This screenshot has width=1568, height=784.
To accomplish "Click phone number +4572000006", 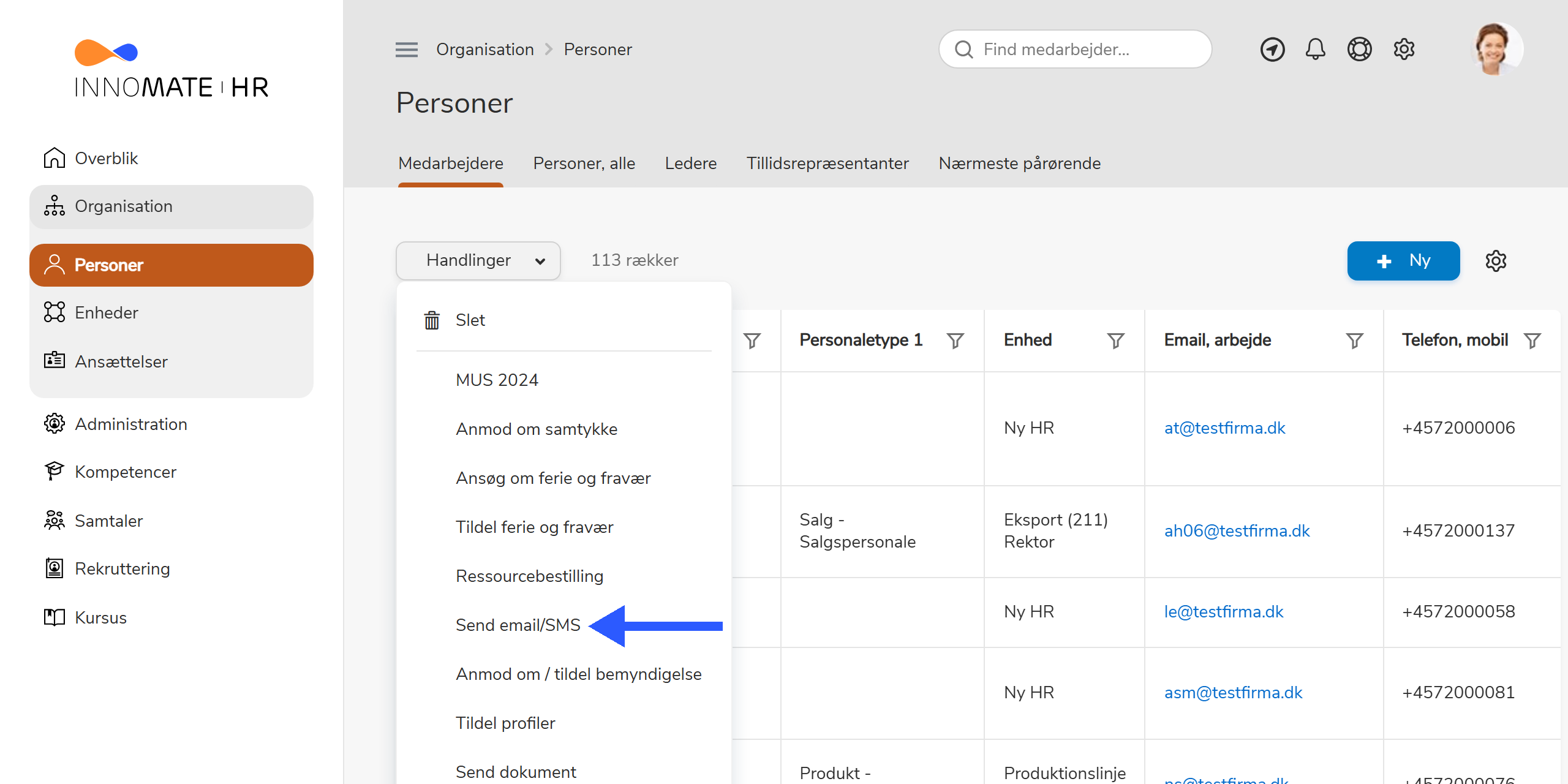I will (1458, 428).
